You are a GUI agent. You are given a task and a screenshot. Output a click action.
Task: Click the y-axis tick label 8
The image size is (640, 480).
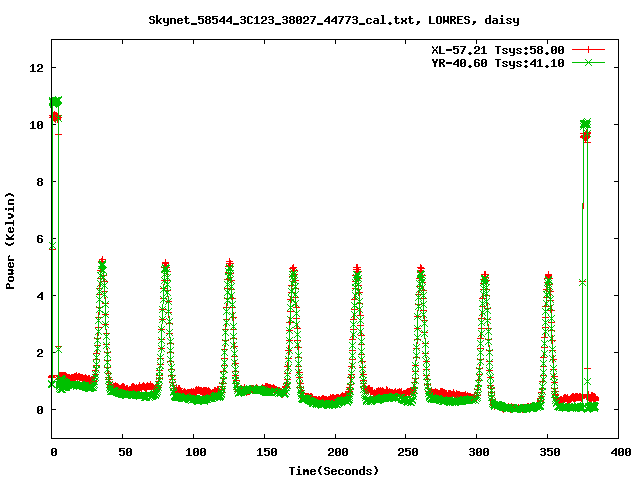(40, 182)
